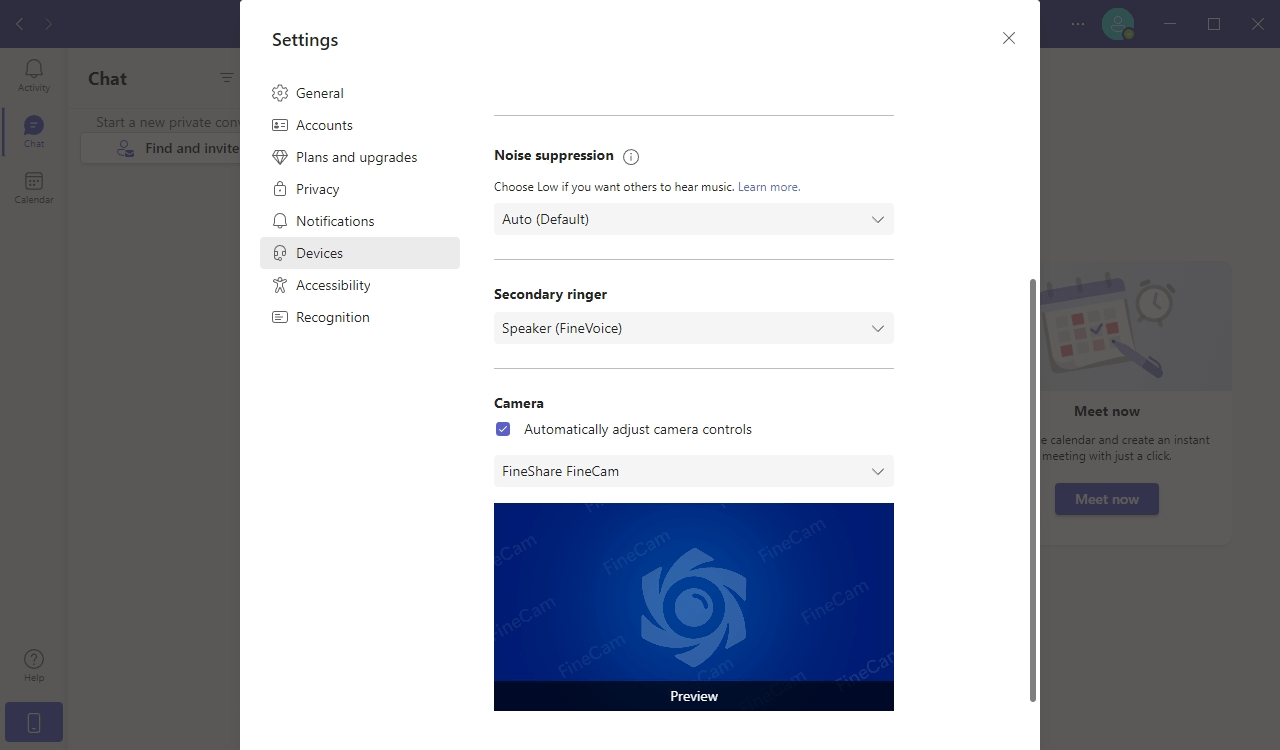The height and width of the screenshot is (750, 1280).
Task: Select the Devices settings section
Action: coord(360,253)
